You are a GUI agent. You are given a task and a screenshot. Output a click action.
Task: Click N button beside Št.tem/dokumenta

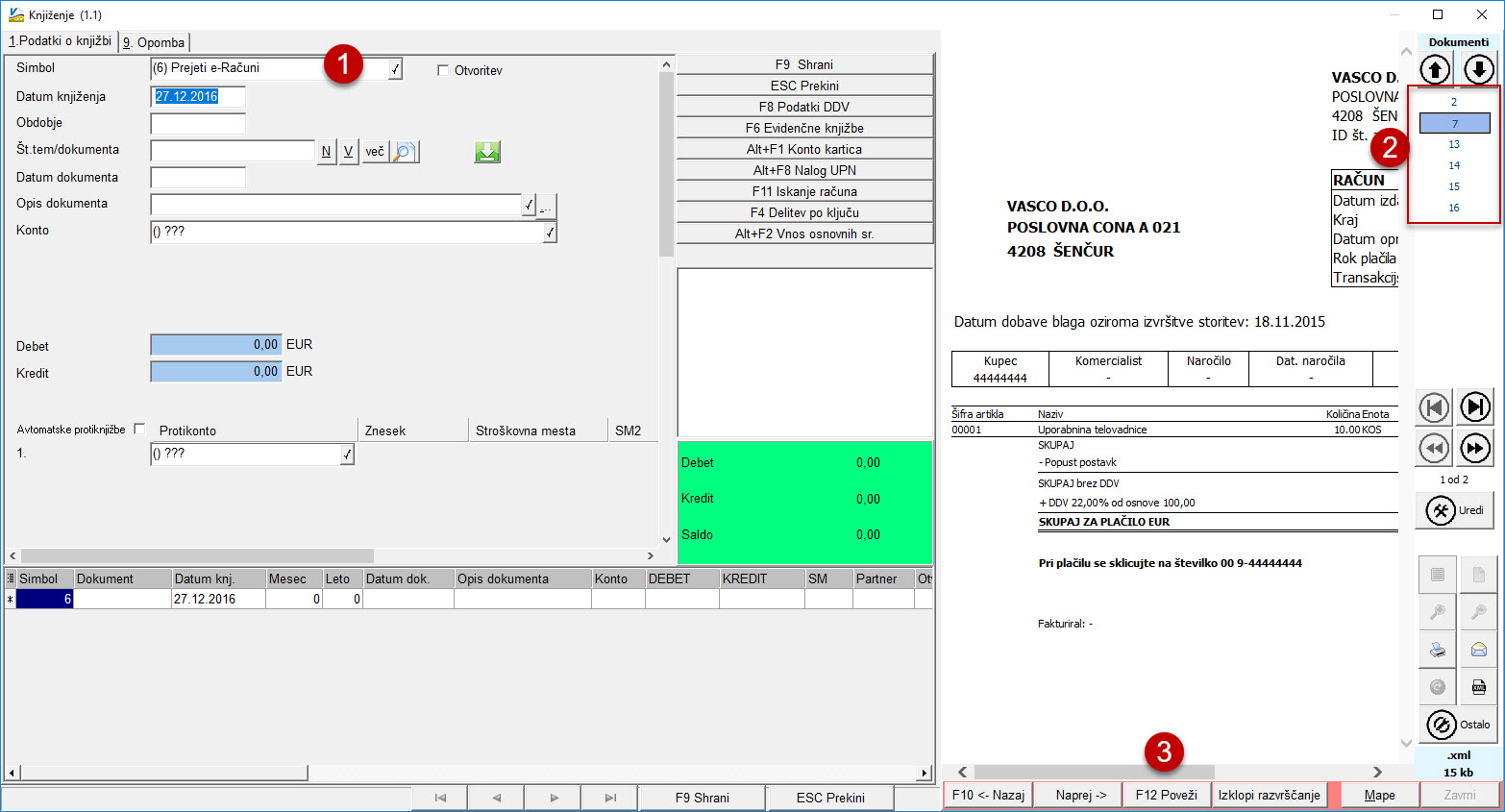(x=326, y=152)
